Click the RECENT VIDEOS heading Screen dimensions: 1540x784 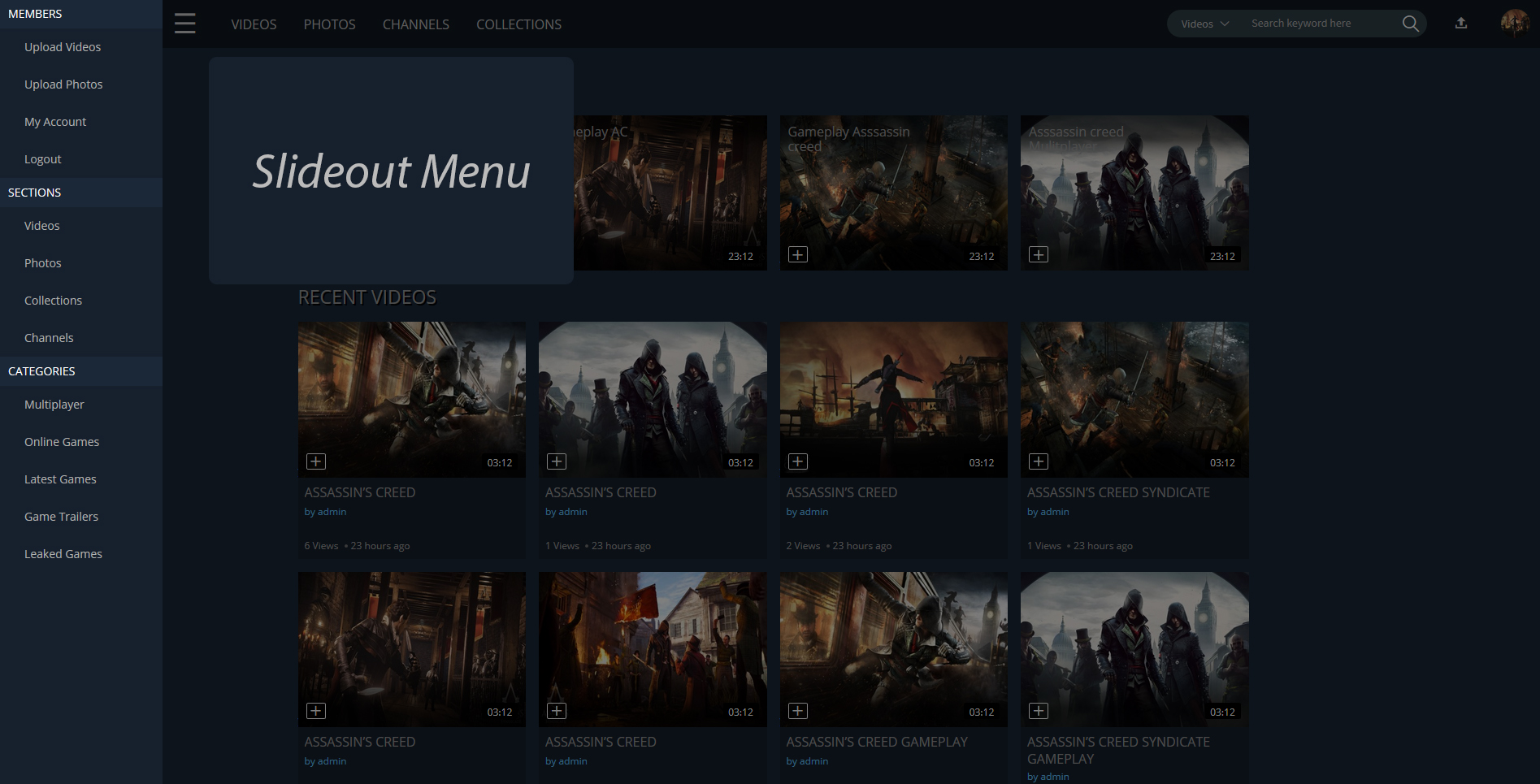coord(367,297)
